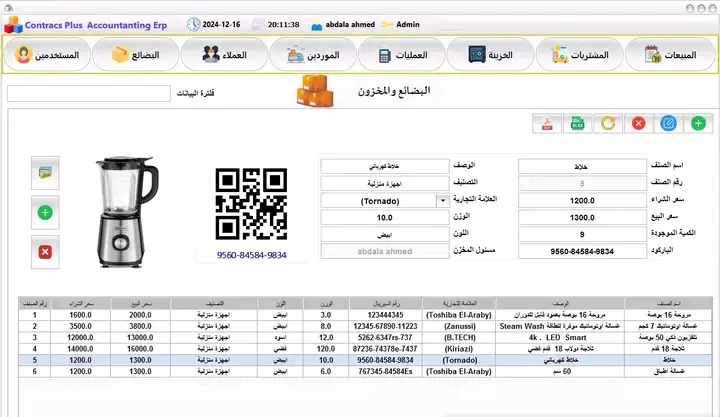Click weight cell 120.0
This screenshot has height=417, width=720.
click(x=326, y=349)
